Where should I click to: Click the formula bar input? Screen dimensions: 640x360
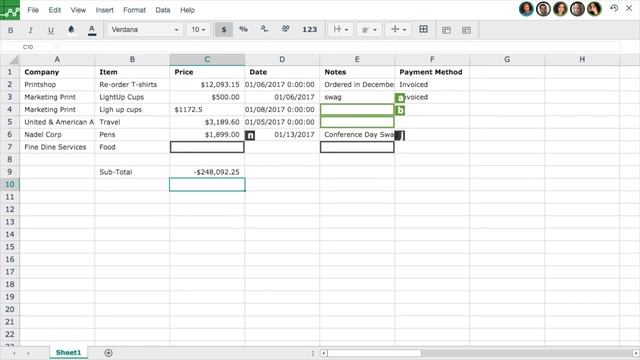pyautogui.click(x=339, y=47)
